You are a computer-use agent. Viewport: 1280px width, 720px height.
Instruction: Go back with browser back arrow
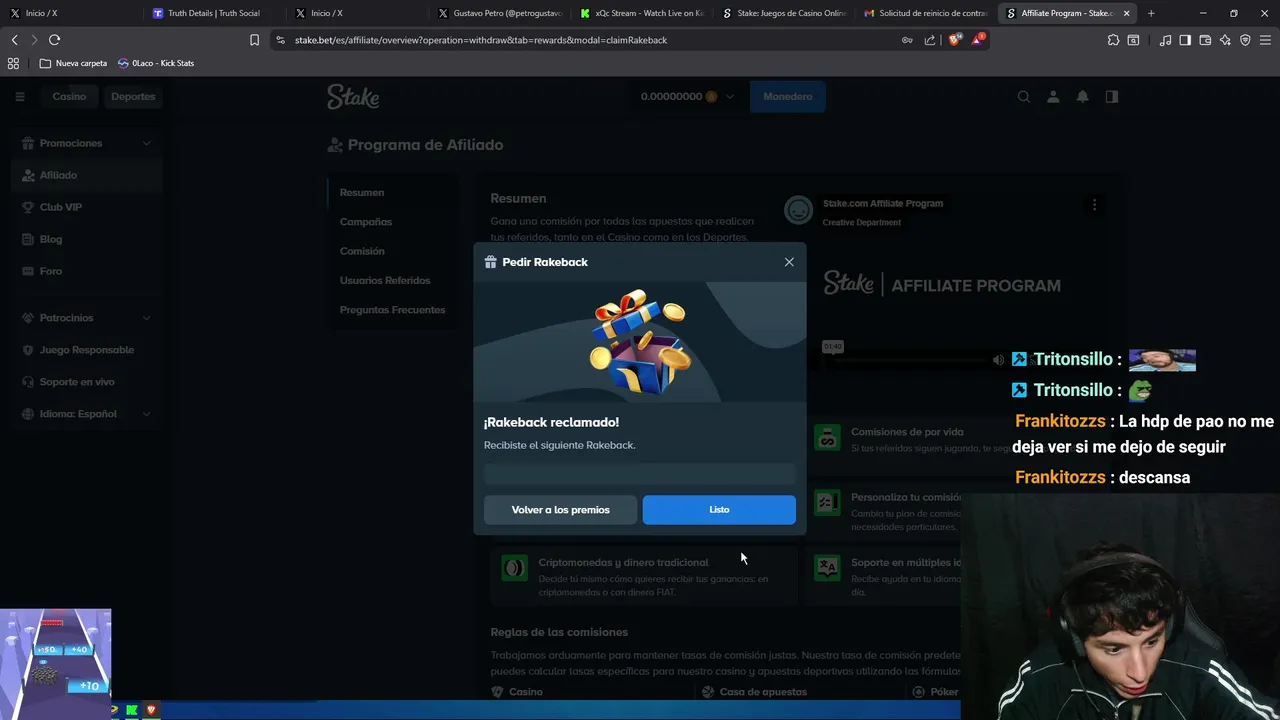click(14, 40)
